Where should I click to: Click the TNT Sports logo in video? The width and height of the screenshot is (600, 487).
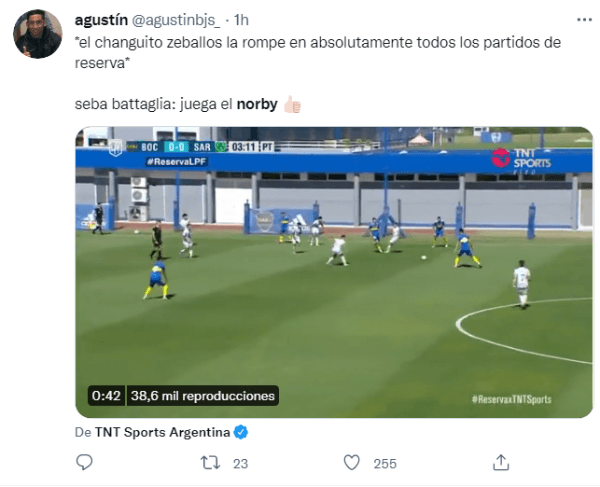pos(522,160)
